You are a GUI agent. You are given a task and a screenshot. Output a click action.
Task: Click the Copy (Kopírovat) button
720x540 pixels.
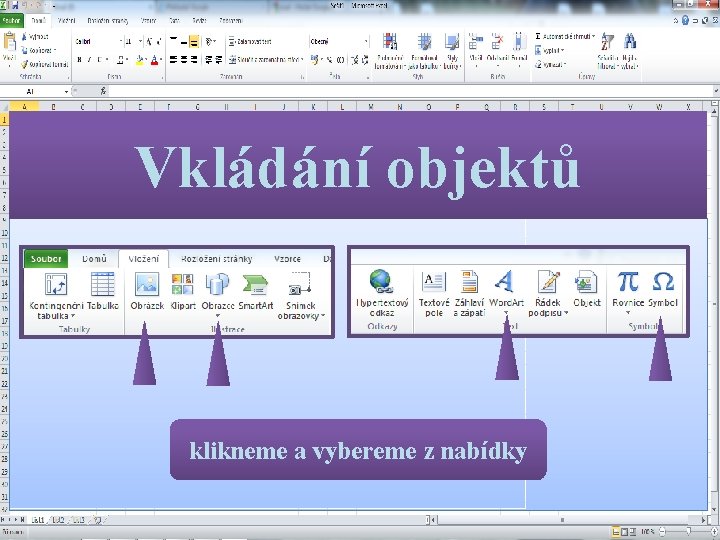pyautogui.click(x=39, y=50)
